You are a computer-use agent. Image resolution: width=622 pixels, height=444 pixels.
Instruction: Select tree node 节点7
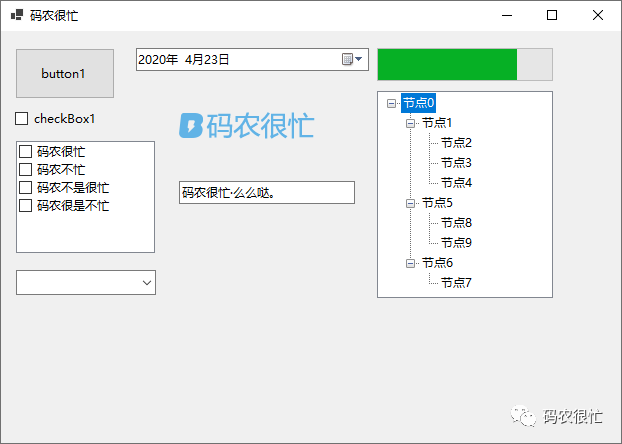click(456, 283)
